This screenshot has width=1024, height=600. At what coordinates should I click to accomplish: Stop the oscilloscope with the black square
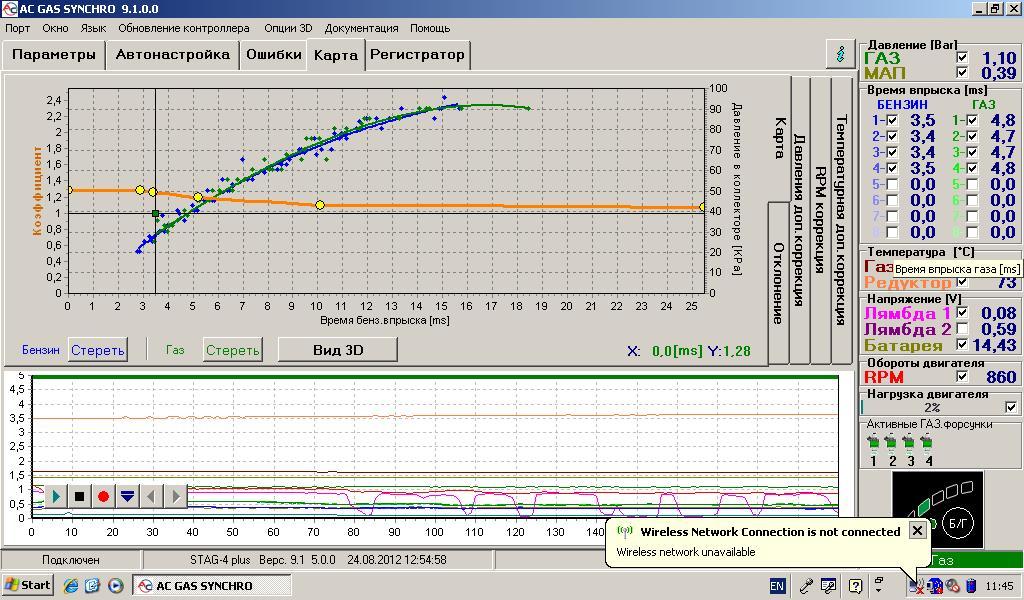point(80,496)
